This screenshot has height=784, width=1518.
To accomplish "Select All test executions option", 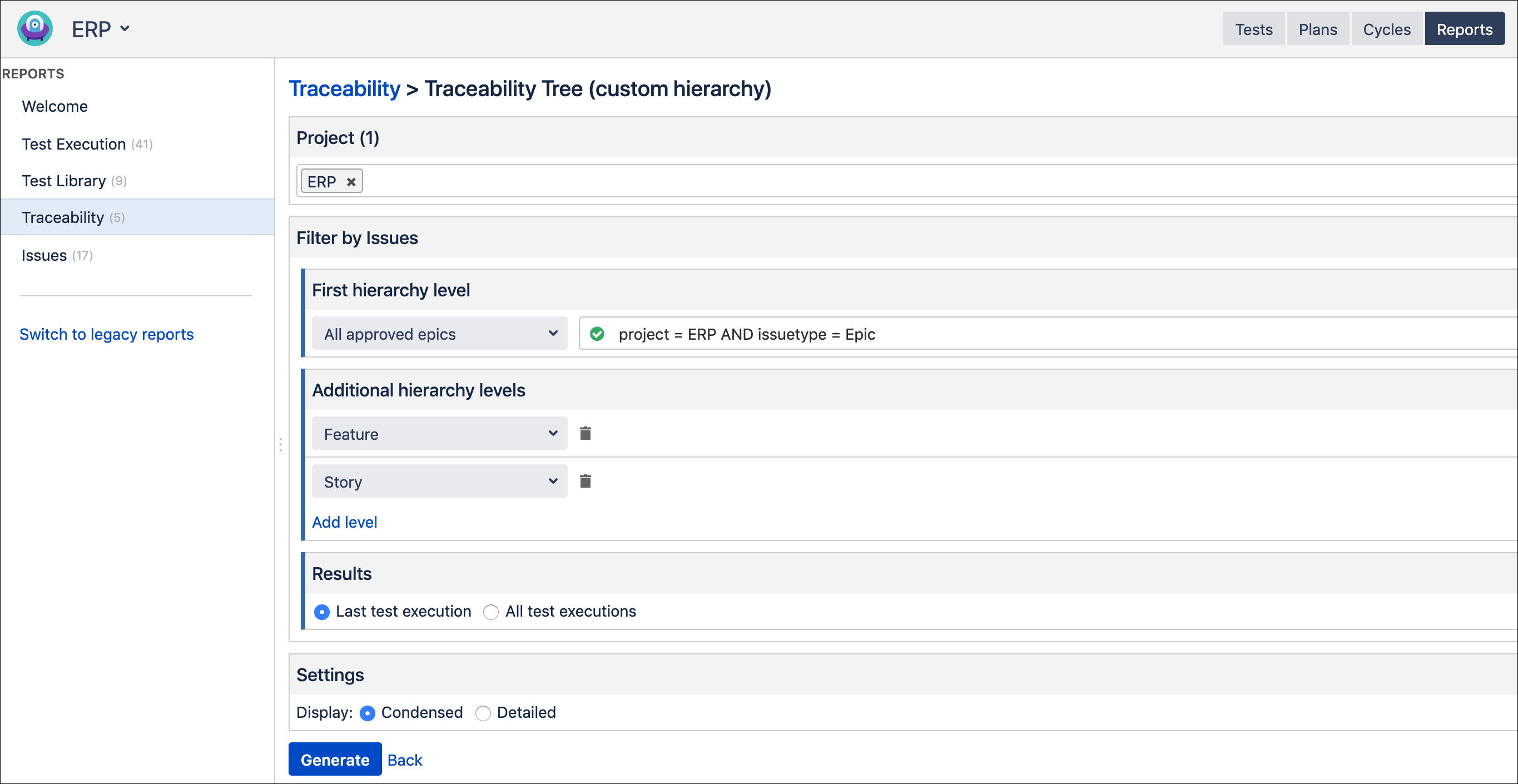I will [x=491, y=612].
